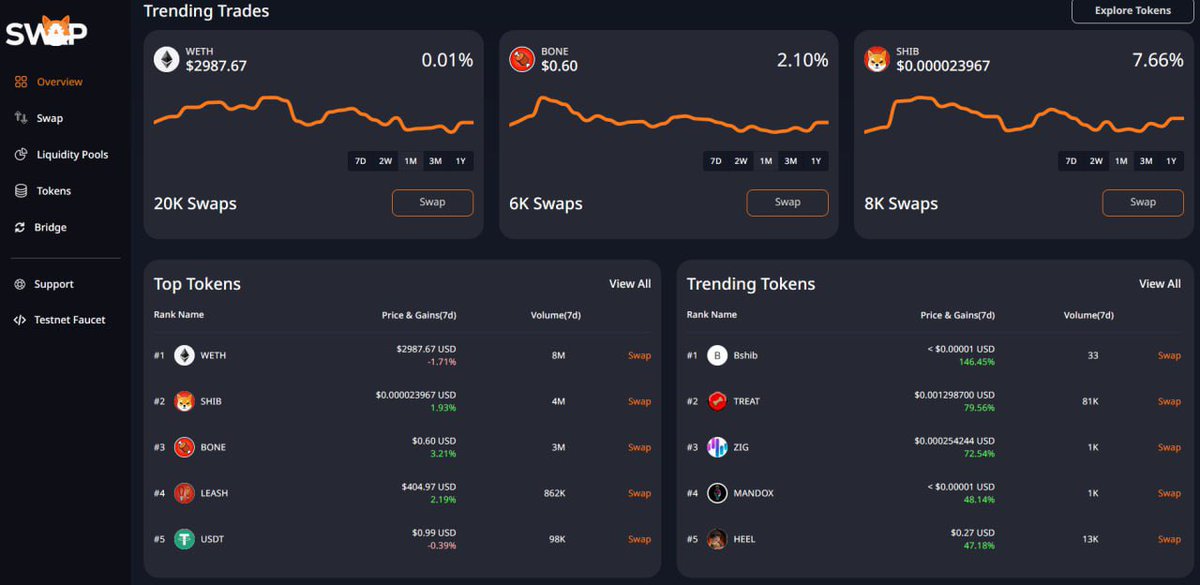
Task: Click the SHIB token icon in Top Tokens
Action: 184,401
